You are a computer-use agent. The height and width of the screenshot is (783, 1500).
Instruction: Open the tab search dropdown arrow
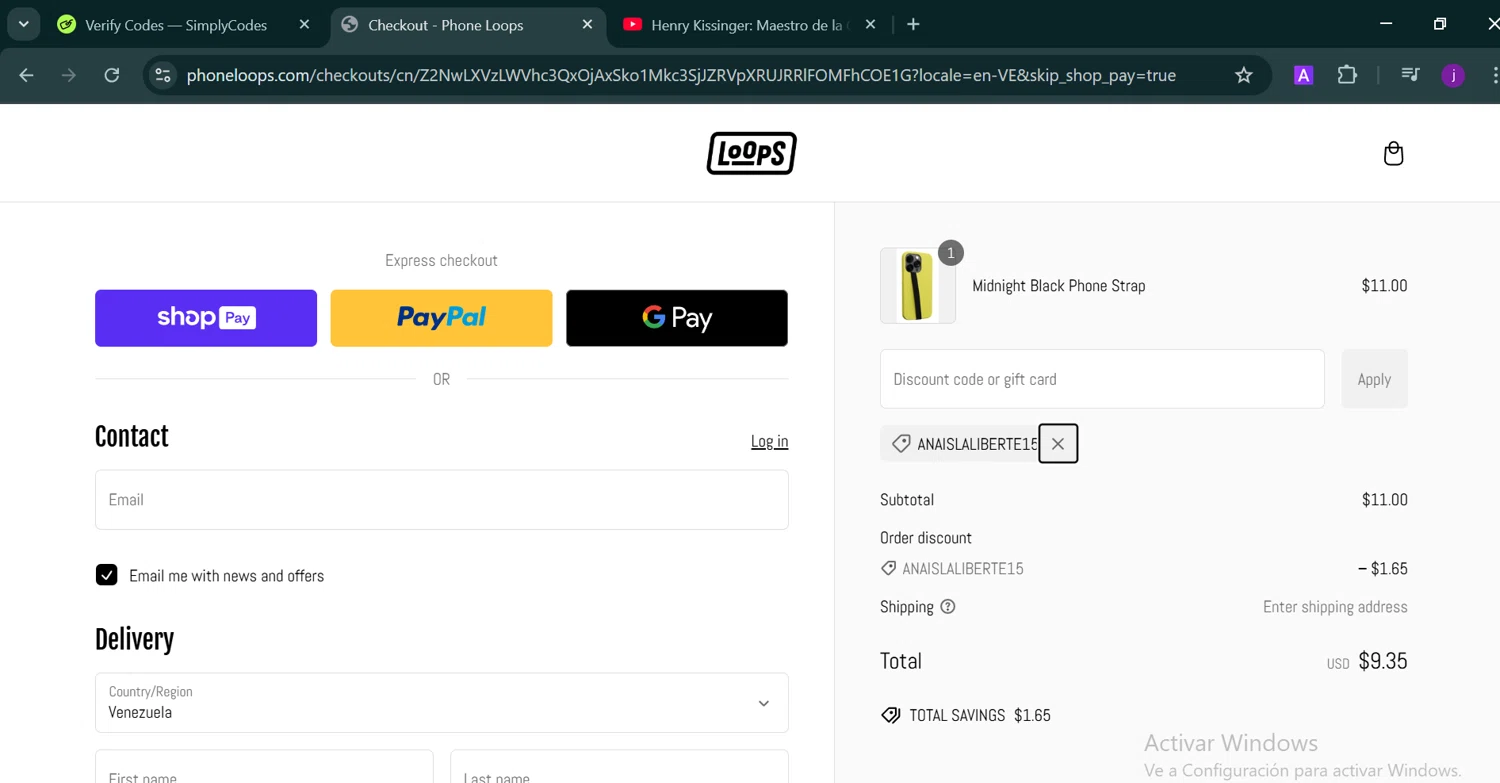point(23,25)
